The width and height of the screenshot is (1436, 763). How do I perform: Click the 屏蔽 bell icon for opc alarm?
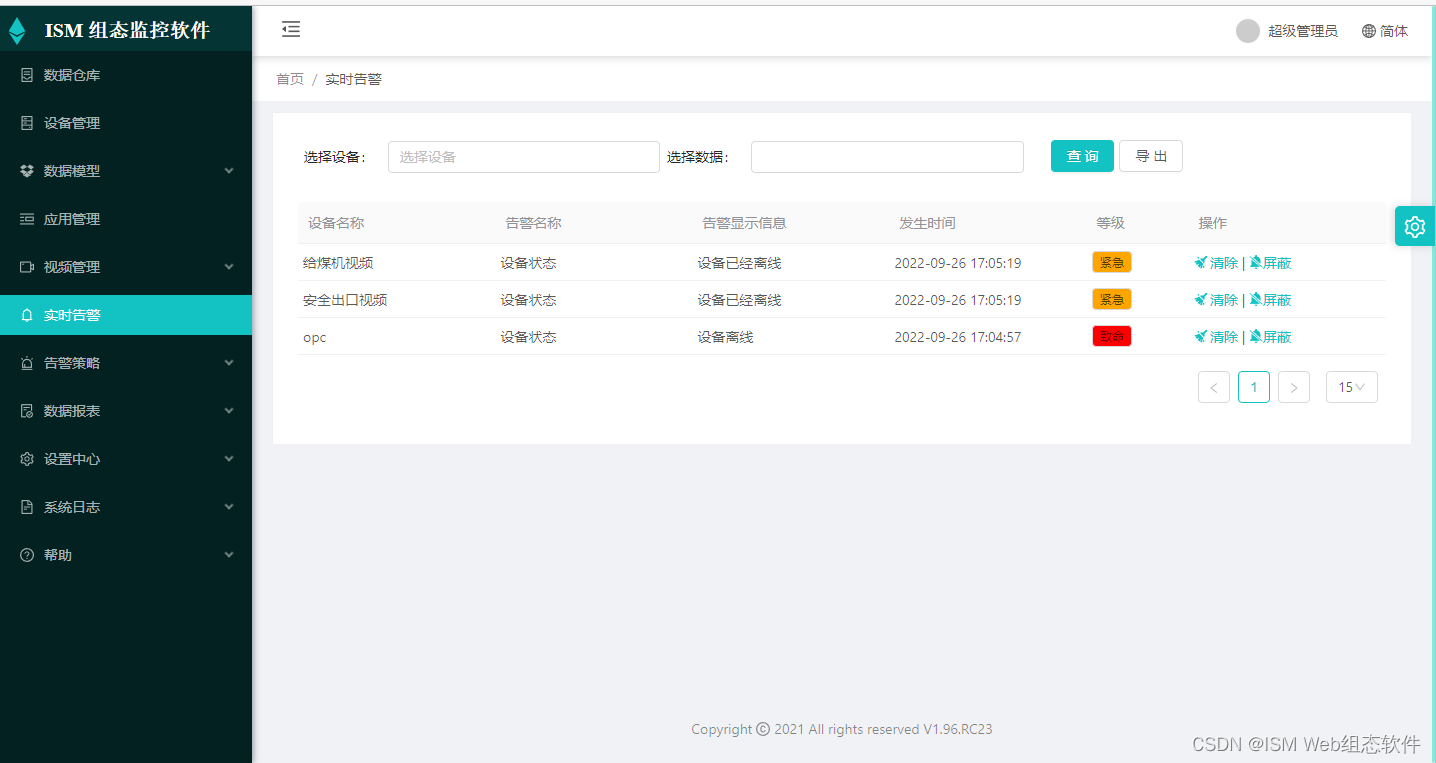1257,337
